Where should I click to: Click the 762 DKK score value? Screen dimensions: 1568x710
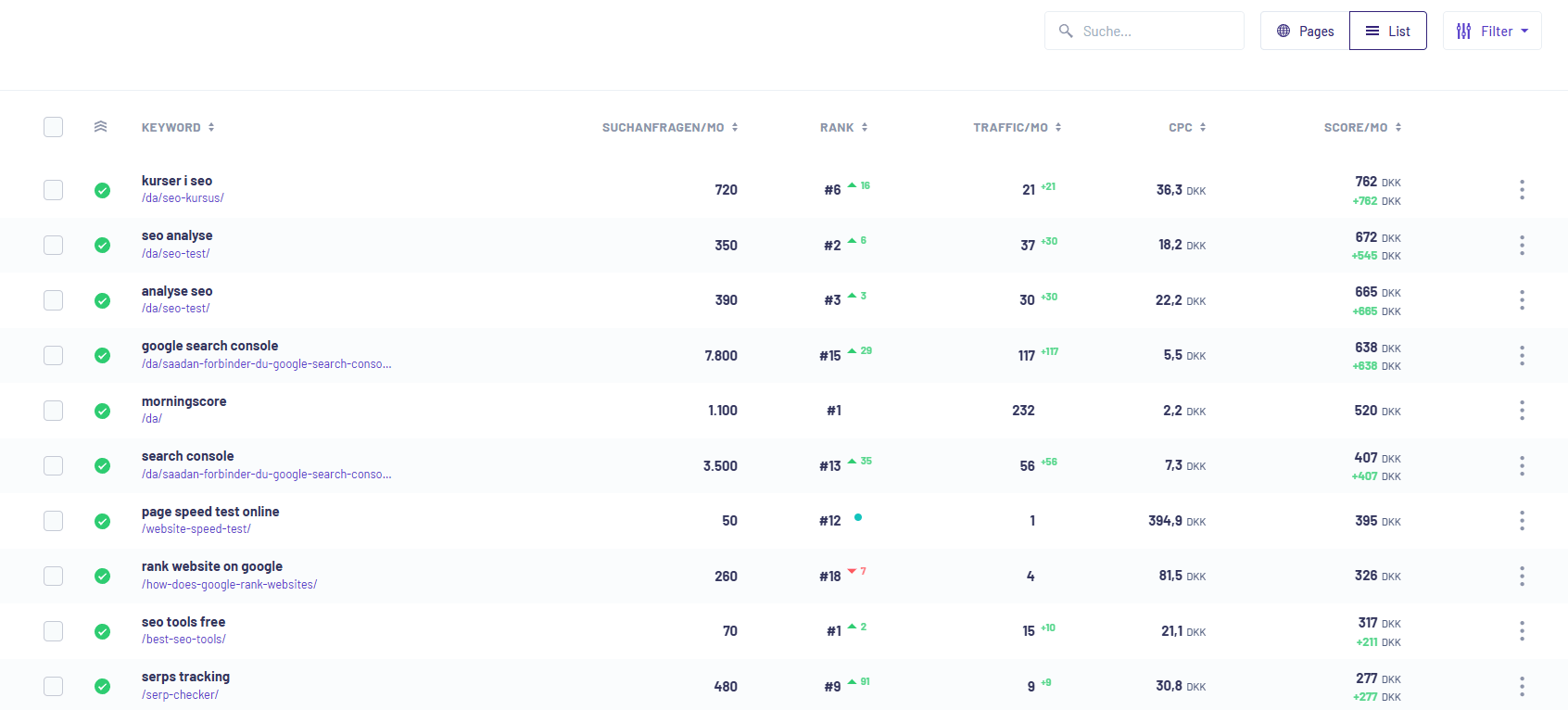1378,182
